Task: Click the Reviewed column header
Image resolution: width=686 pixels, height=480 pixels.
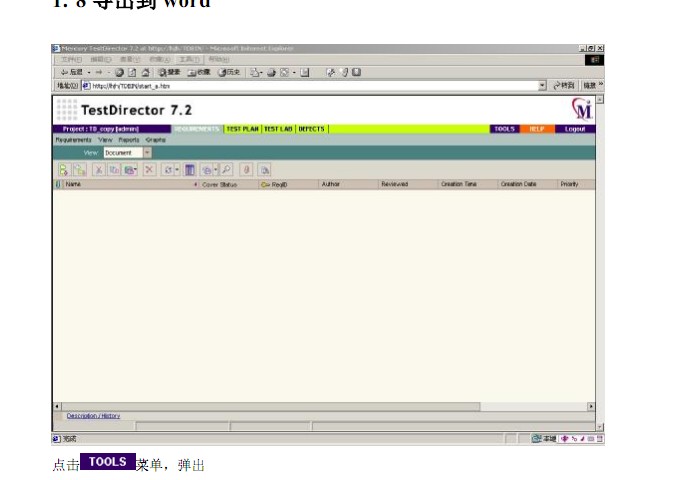Action: coord(408,184)
